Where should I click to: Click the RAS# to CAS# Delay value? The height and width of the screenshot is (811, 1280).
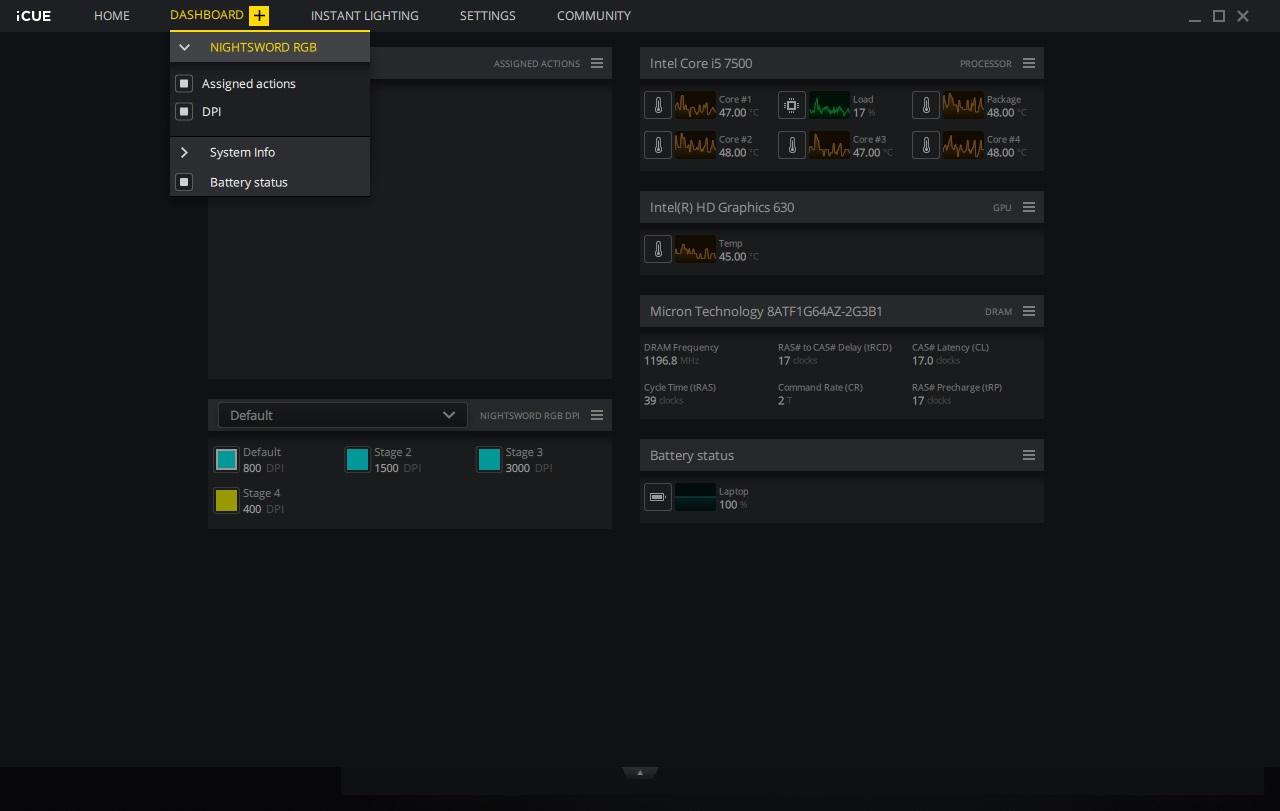(784, 361)
